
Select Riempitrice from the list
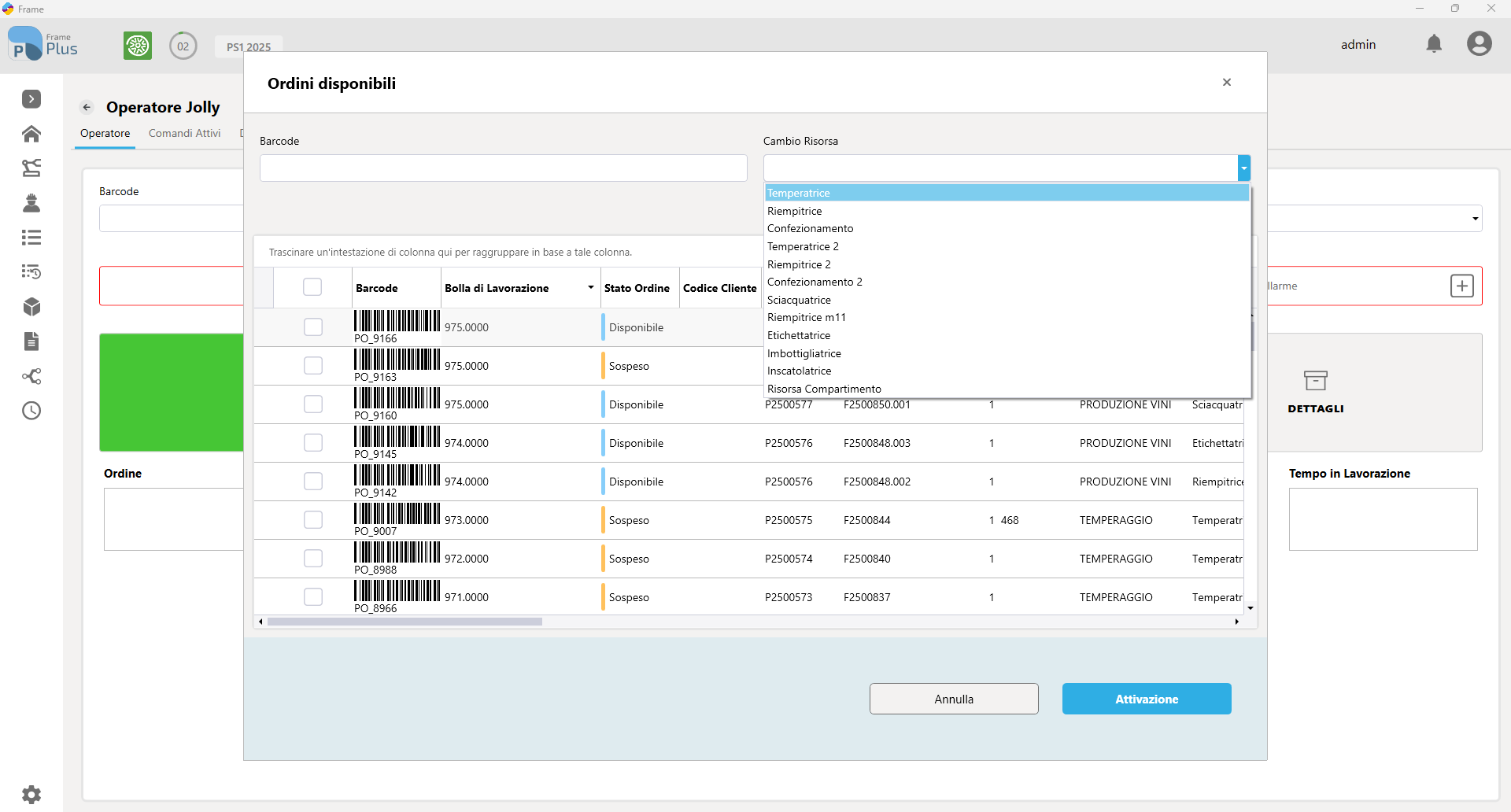[x=1007, y=211]
